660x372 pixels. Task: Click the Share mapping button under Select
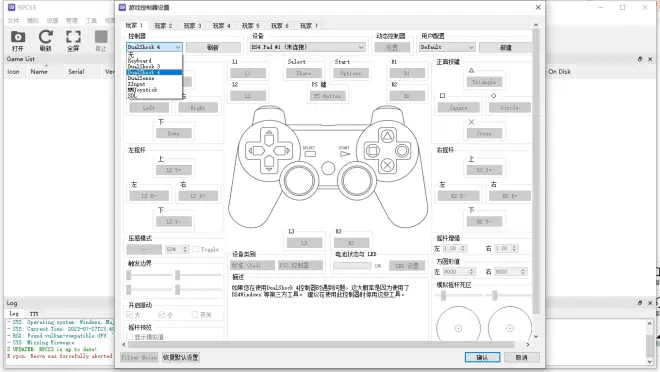point(303,73)
